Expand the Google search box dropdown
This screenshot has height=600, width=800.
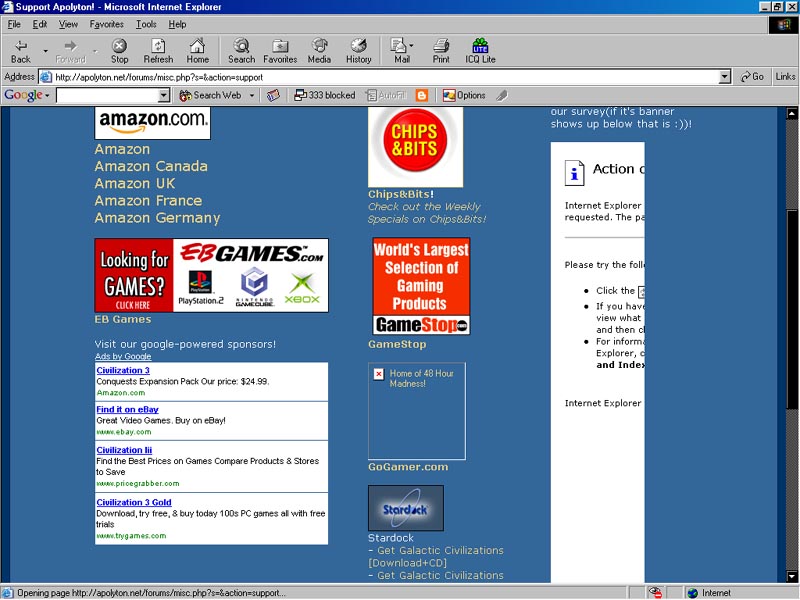(x=164, y=96)
